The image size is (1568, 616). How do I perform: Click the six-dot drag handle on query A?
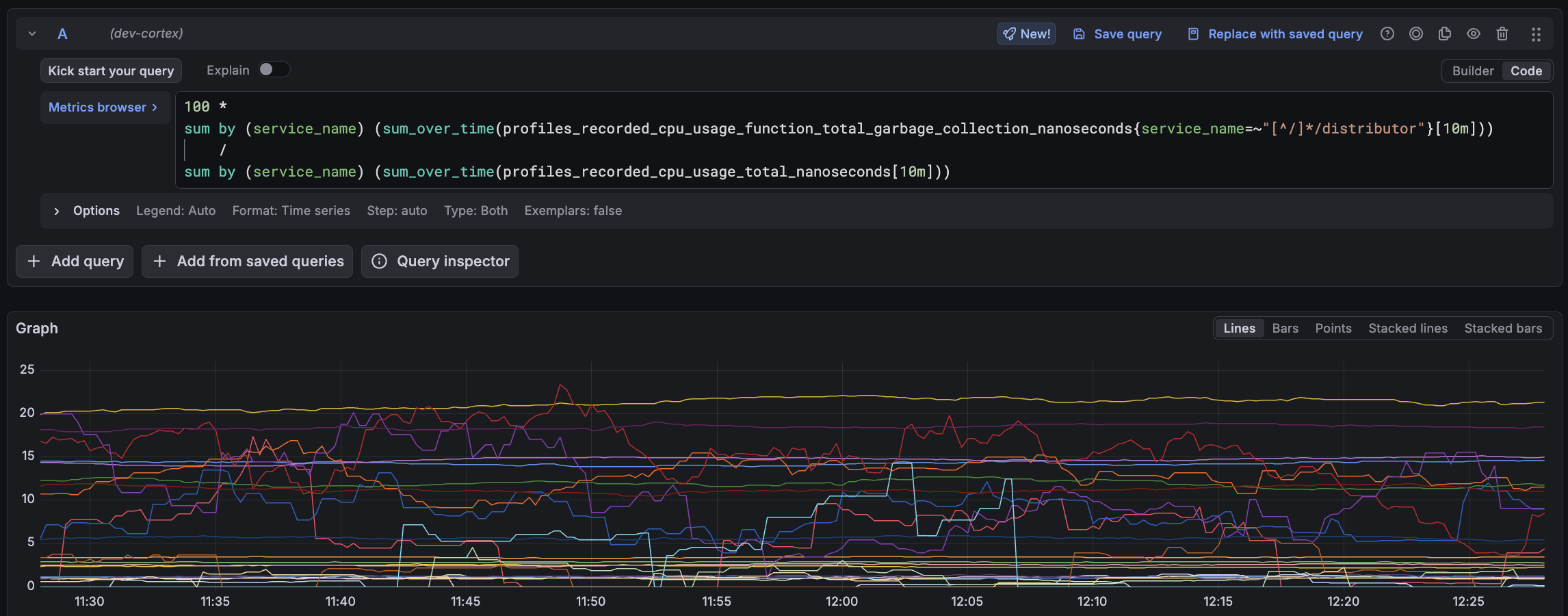click(1537, 34)
